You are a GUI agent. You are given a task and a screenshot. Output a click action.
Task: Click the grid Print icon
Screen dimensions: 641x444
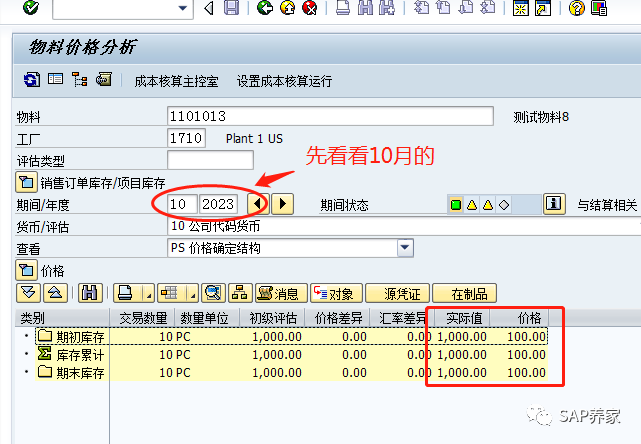(x=127, y=293)
